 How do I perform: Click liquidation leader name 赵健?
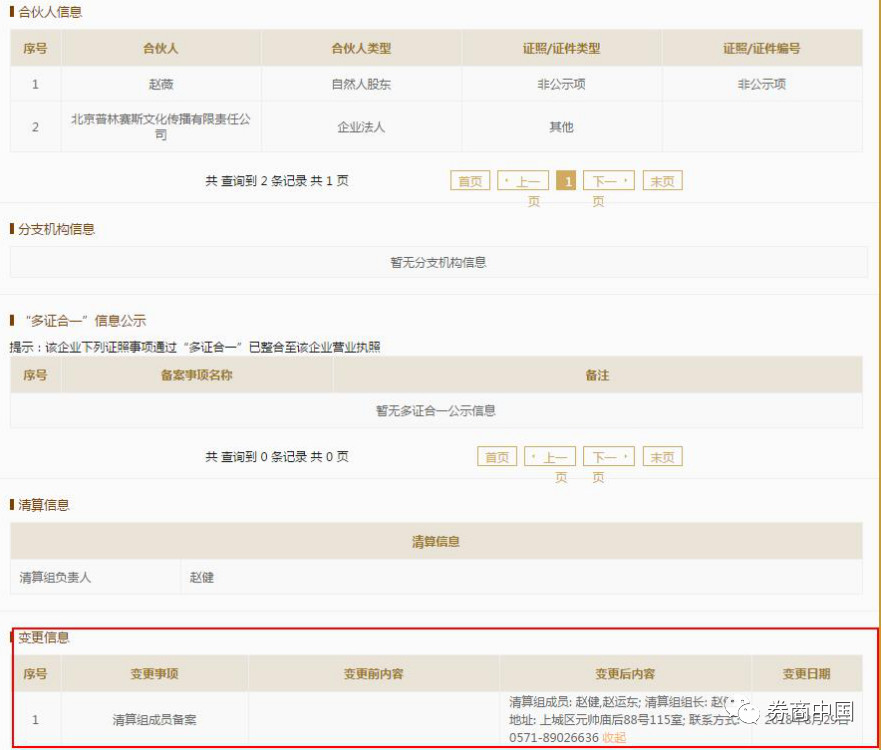[x=202, y=578]
